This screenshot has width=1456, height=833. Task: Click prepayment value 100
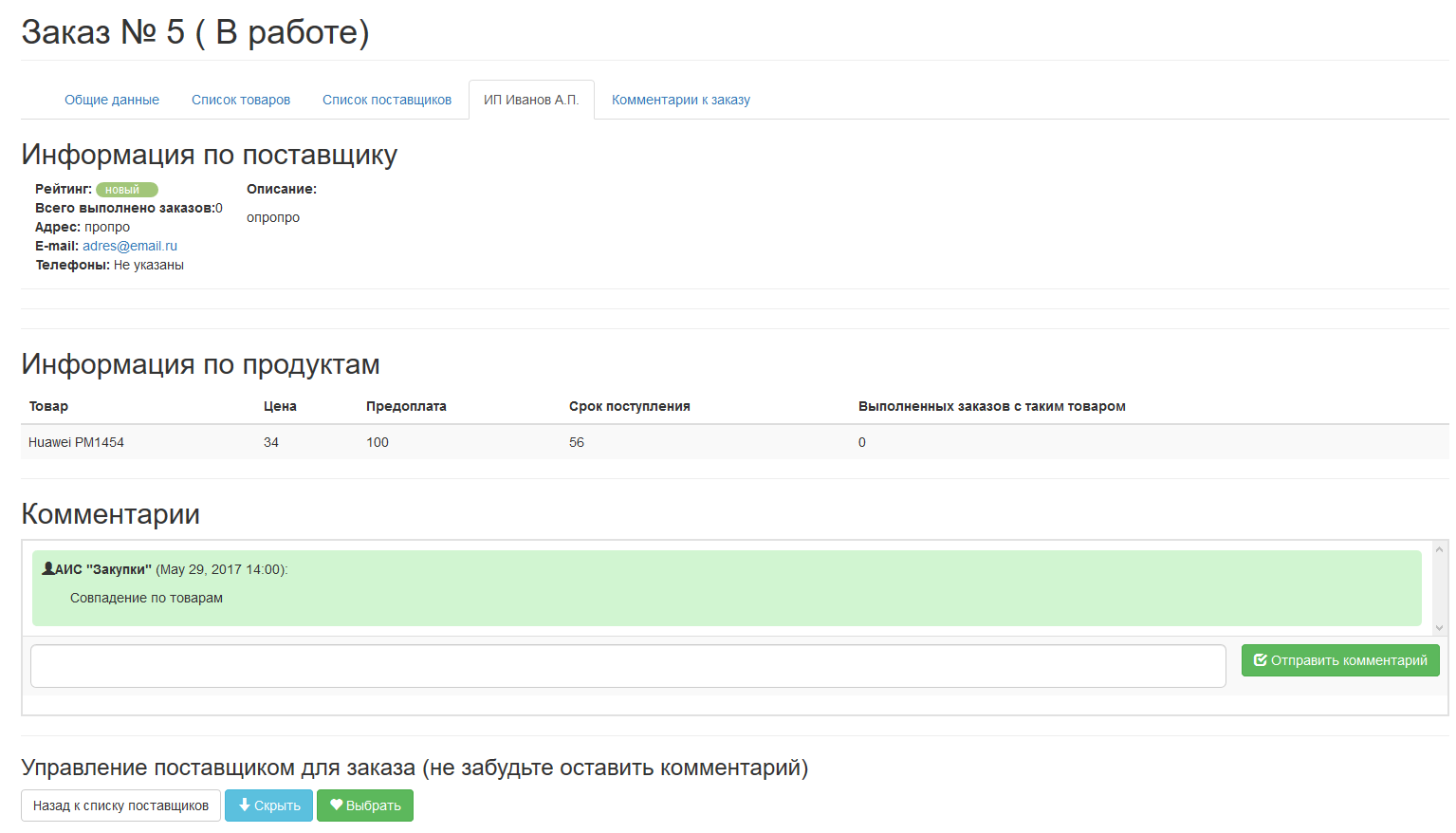[x=378, y=442]
